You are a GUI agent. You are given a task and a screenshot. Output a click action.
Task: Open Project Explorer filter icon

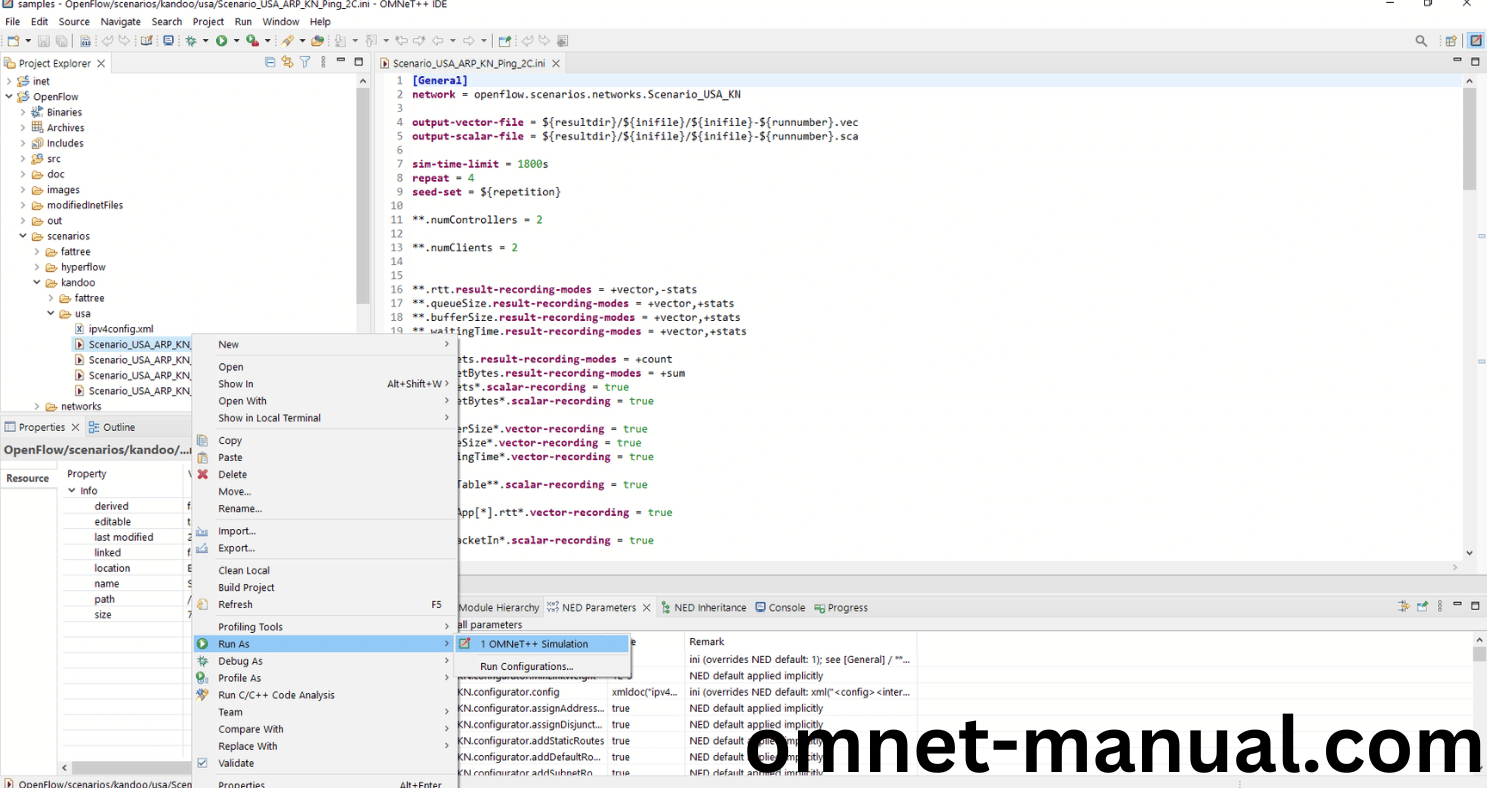[x=305, y=62]
